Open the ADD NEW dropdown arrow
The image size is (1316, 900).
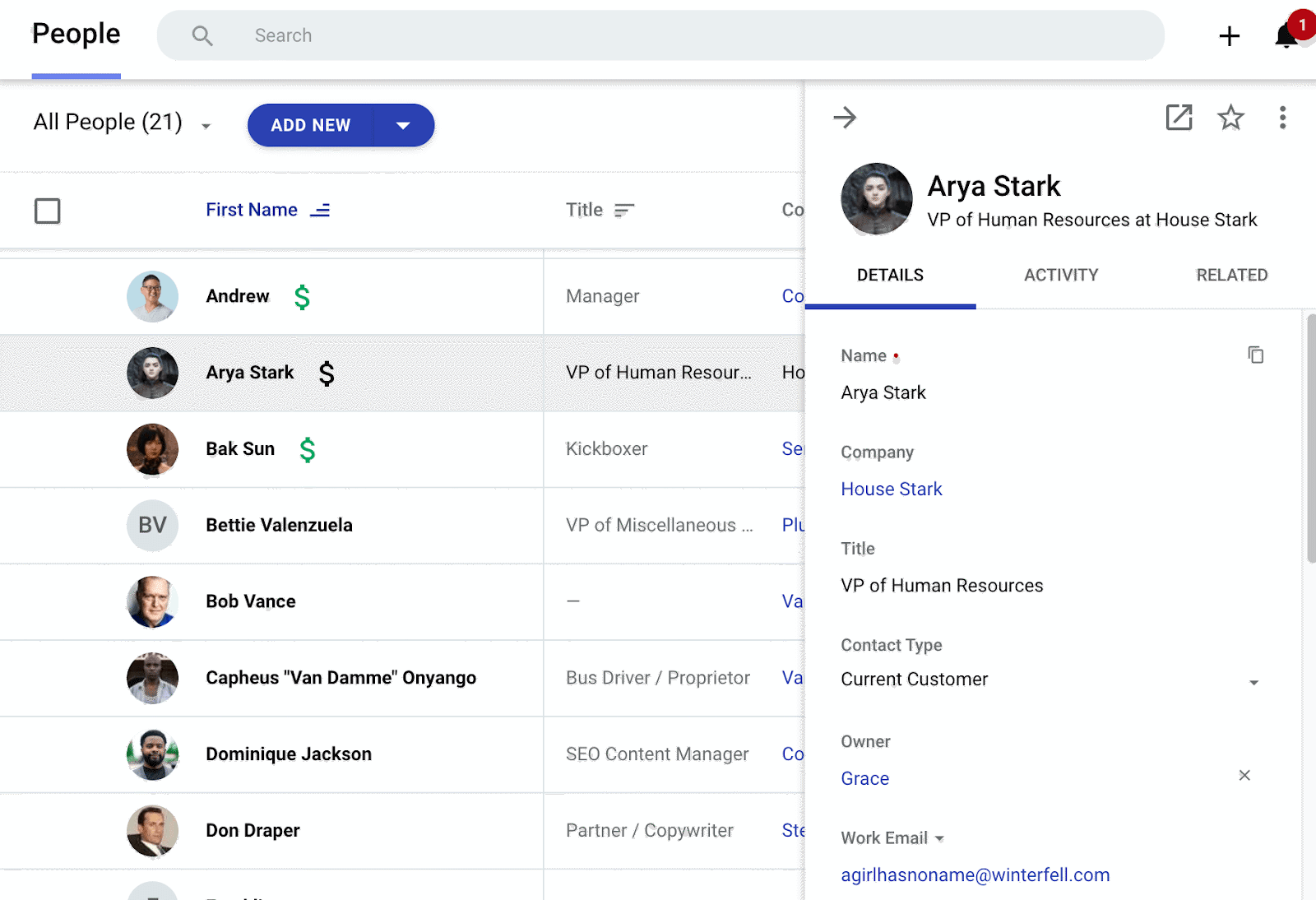coord(403,125)
